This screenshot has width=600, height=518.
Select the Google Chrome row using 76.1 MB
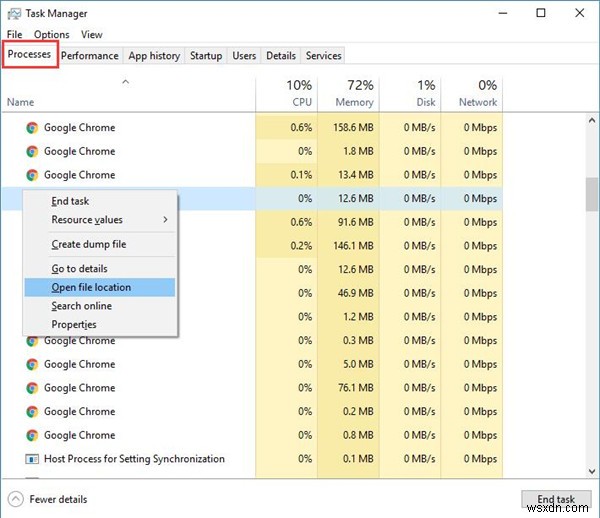[x=253, y=388]
